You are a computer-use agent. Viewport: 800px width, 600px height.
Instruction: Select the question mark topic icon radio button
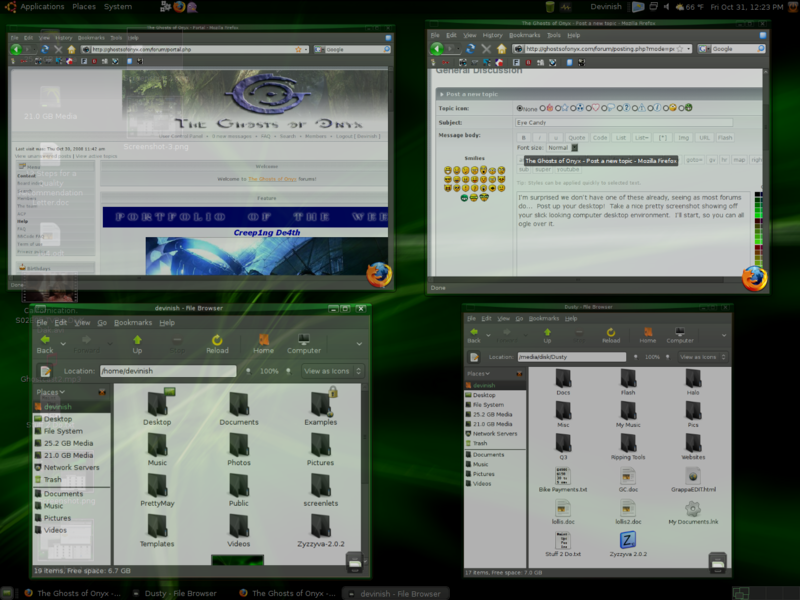click(620, 108)
